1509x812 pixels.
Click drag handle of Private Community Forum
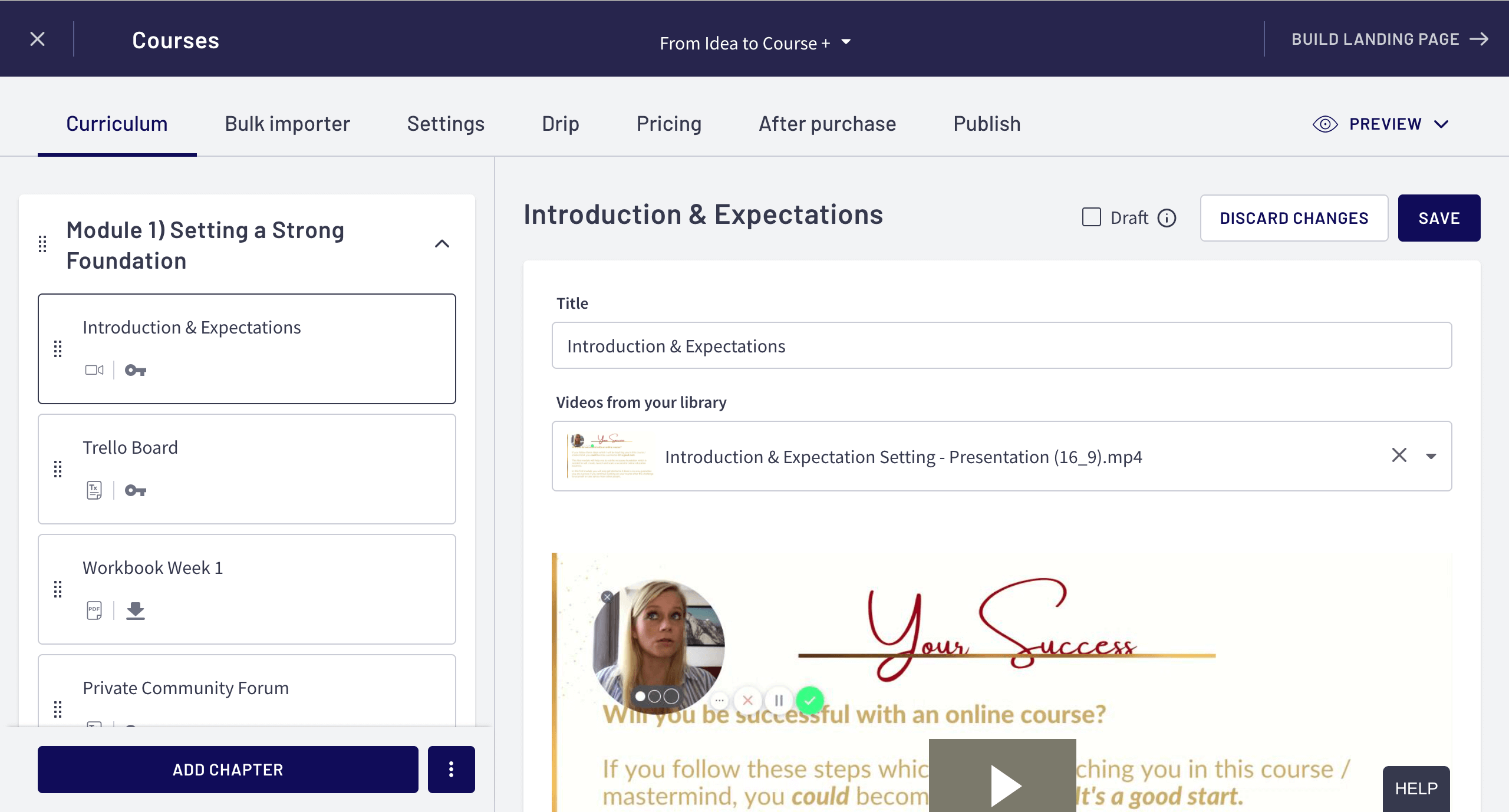point(58,709)
